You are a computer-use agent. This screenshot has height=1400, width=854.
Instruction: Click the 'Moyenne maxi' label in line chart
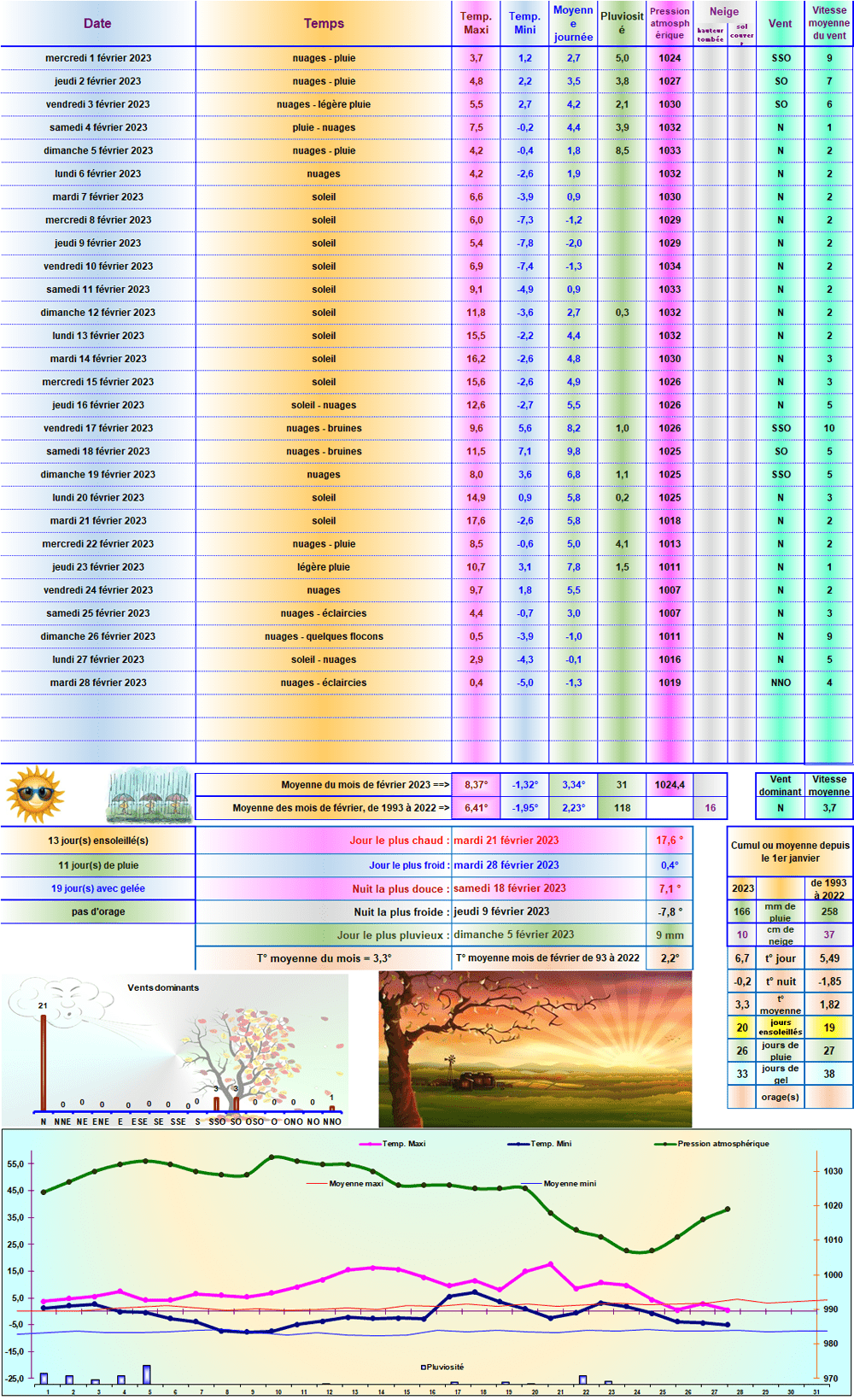point(356,1184)
